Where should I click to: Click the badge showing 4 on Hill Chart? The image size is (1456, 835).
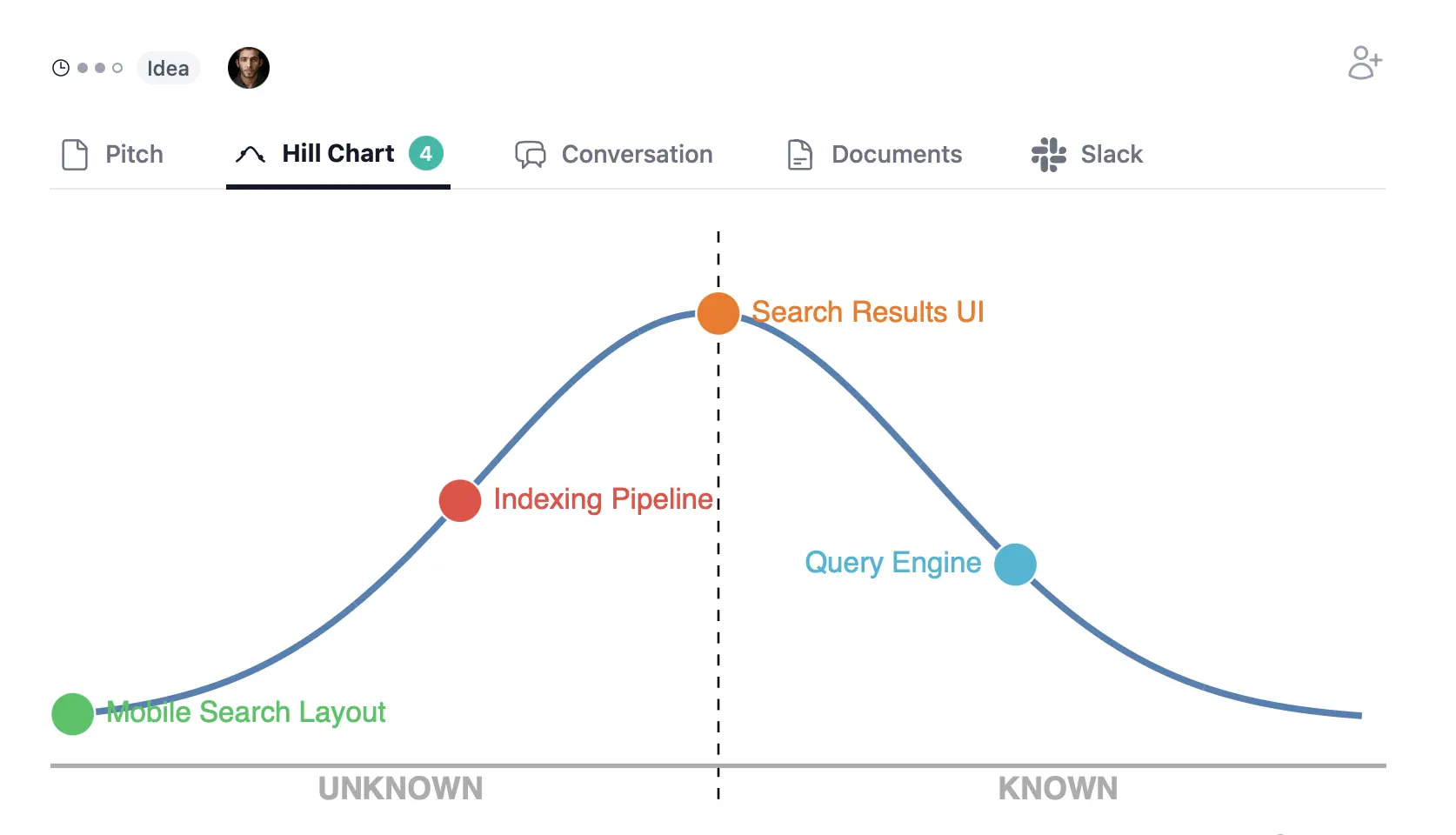point(427,153)
